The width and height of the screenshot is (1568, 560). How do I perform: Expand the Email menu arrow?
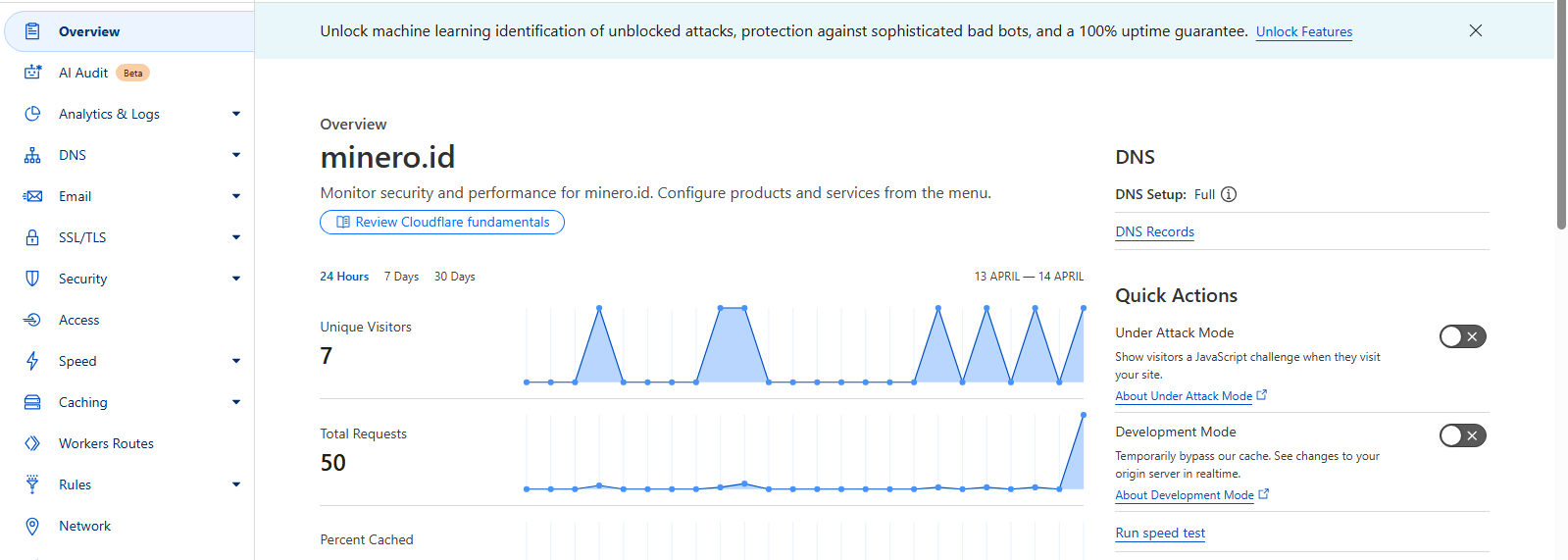coord(236,196)
